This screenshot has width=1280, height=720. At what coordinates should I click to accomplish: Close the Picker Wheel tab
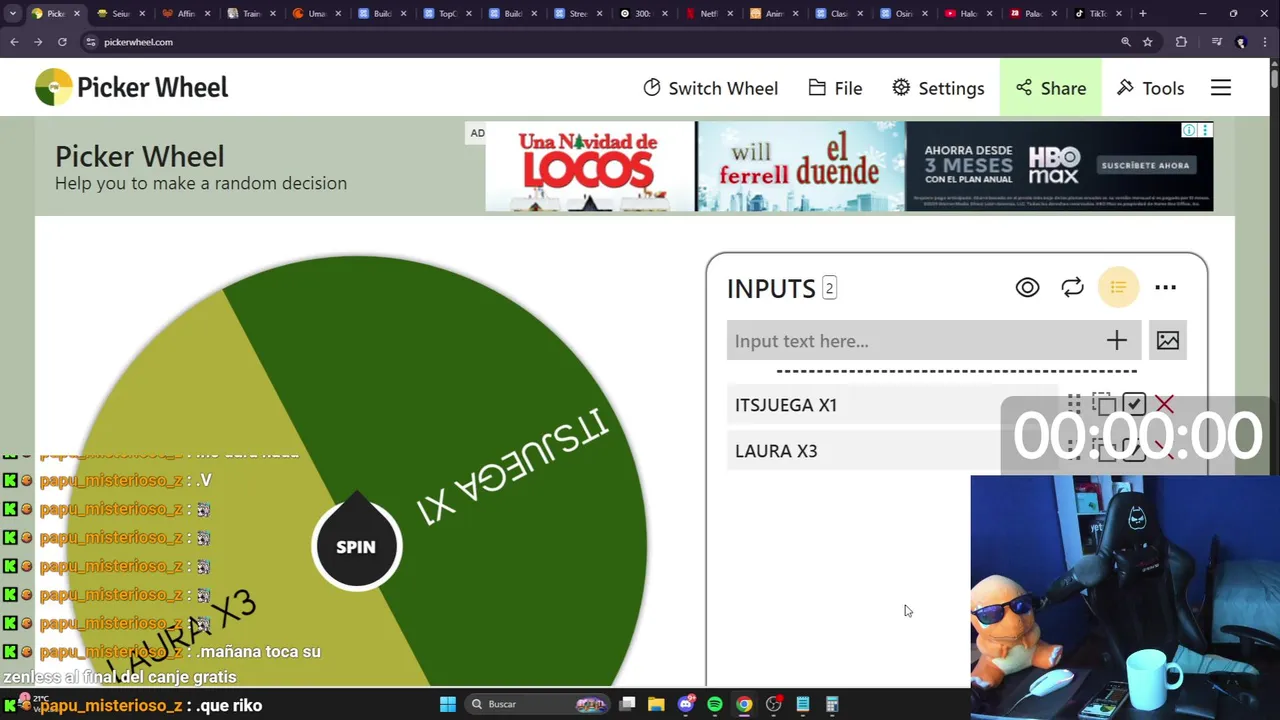pyautogui.click(x=76, y=14)
